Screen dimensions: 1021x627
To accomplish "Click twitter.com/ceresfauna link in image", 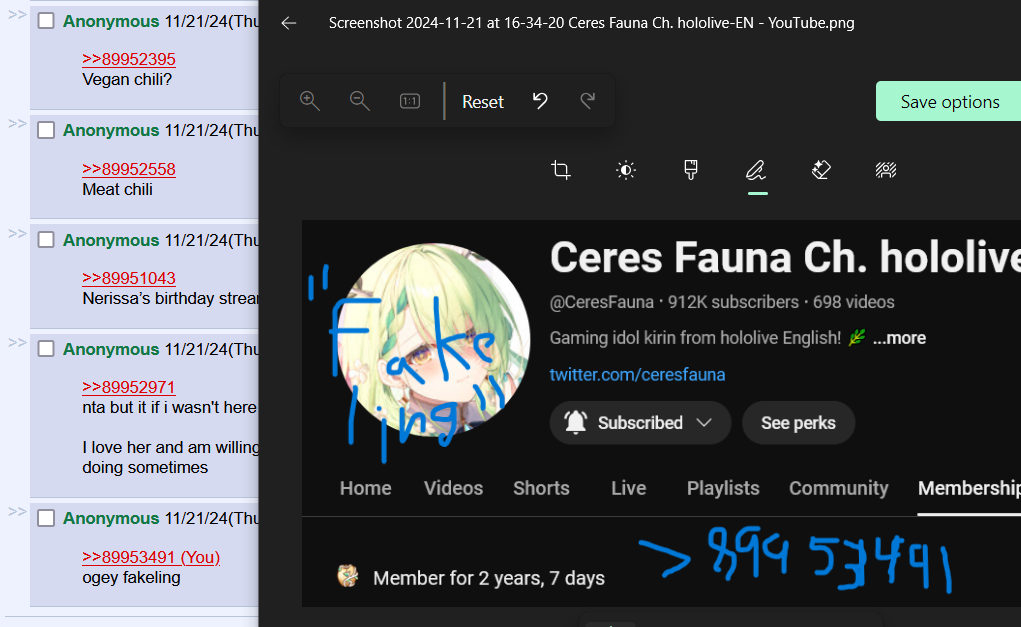I will coord(637,374).
